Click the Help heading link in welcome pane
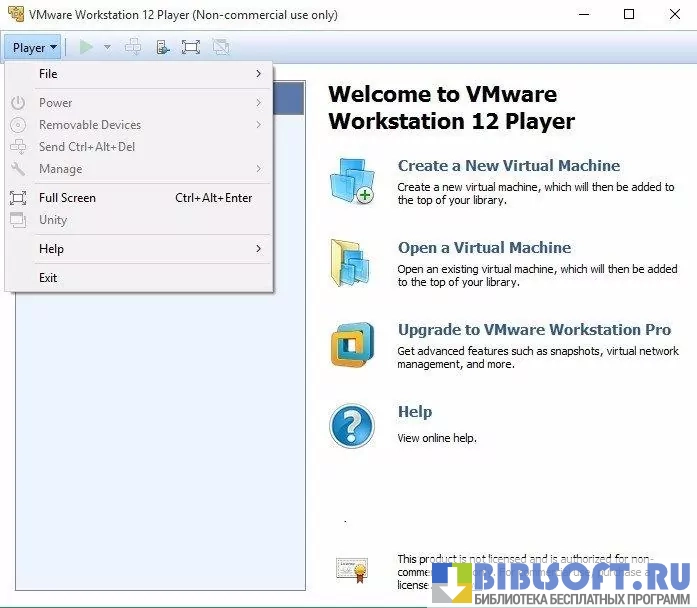 [415, 412]
